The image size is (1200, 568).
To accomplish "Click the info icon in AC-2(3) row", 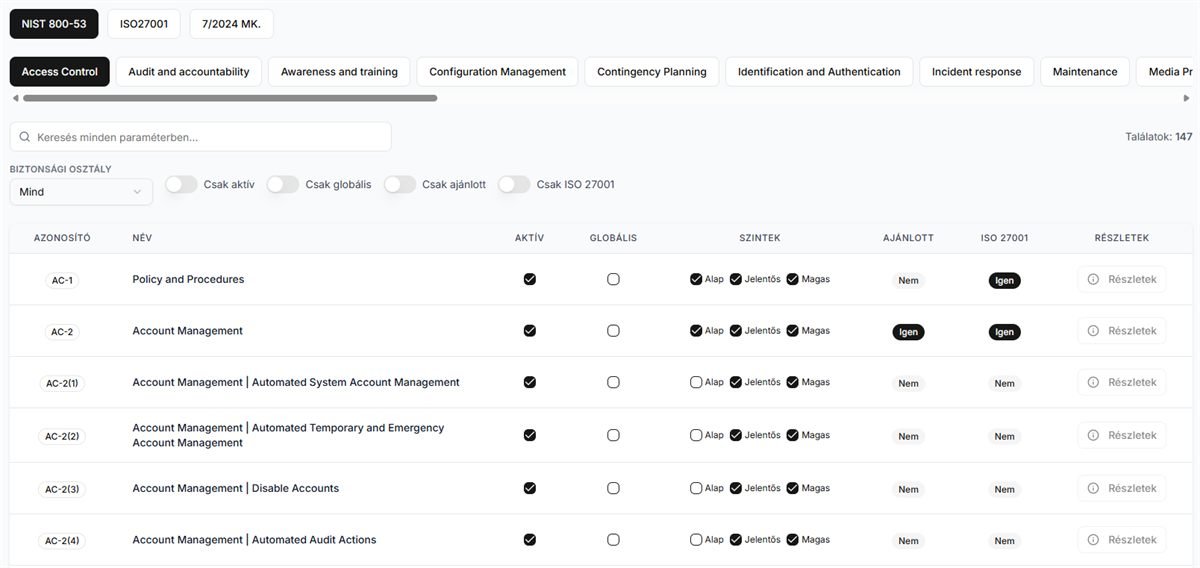I will tap(1093, 489).
